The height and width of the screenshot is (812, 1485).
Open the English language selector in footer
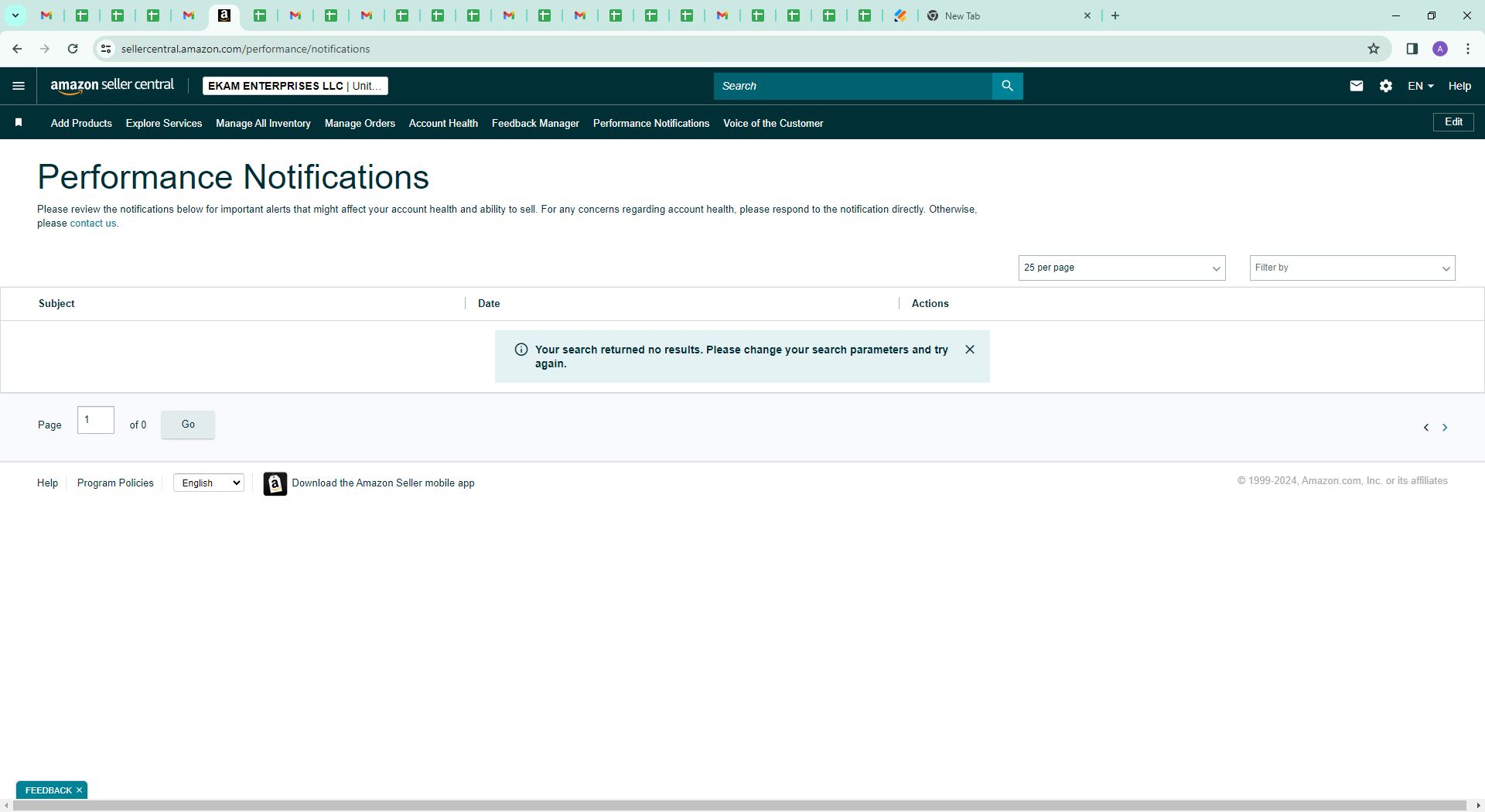[209, 483]
